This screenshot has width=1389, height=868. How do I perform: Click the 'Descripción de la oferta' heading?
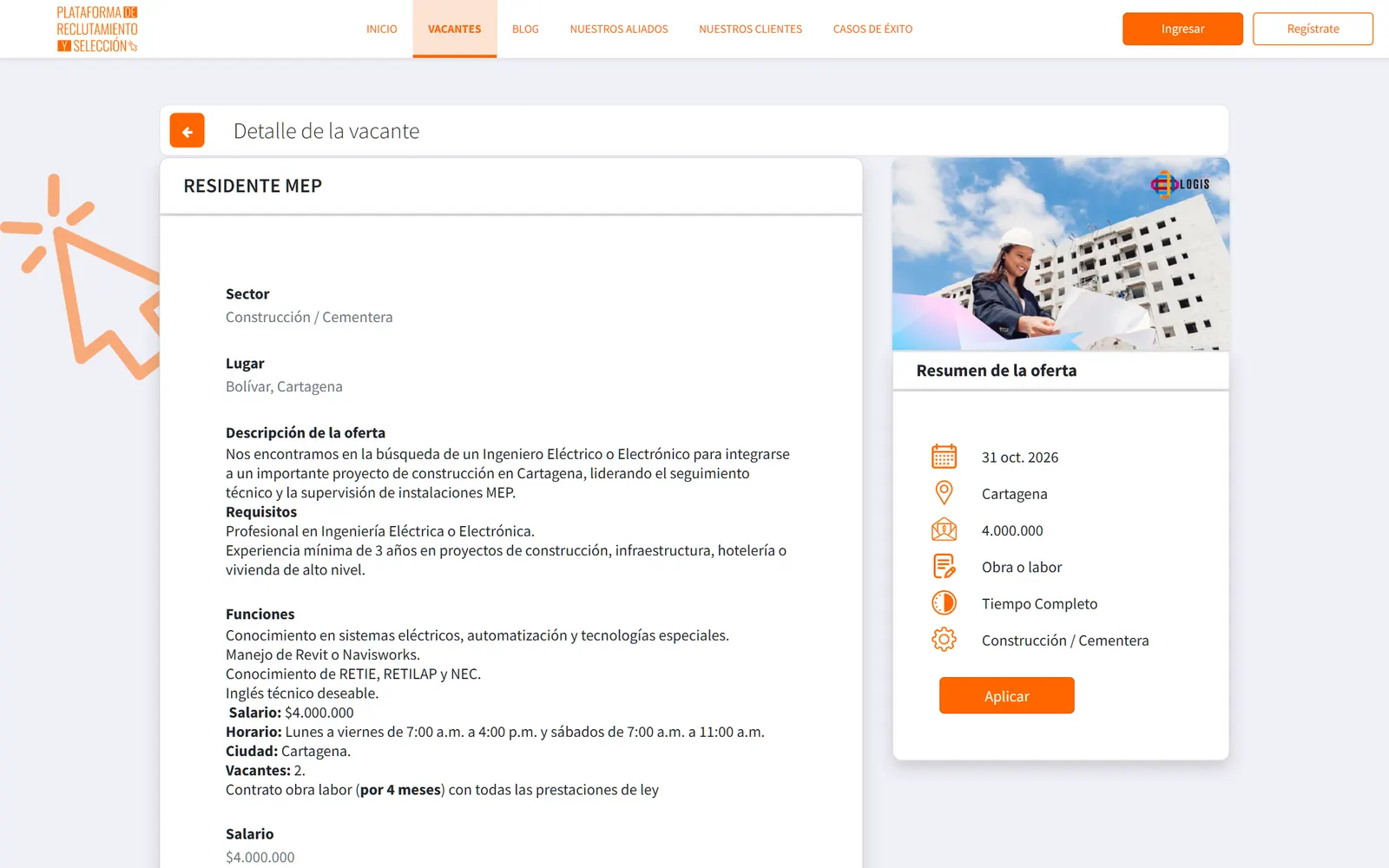tap(306, 432)
